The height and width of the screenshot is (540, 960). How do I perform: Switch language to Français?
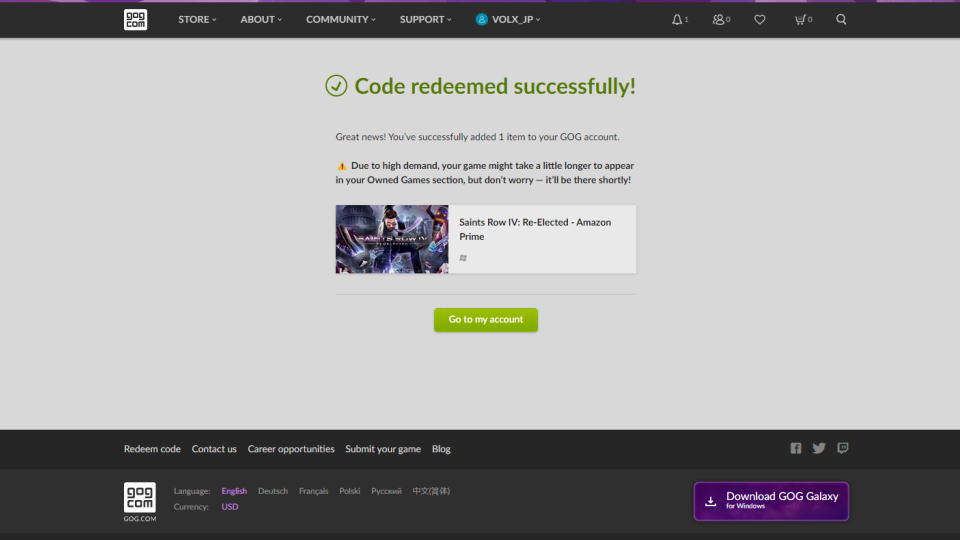[x=313, y=491]
